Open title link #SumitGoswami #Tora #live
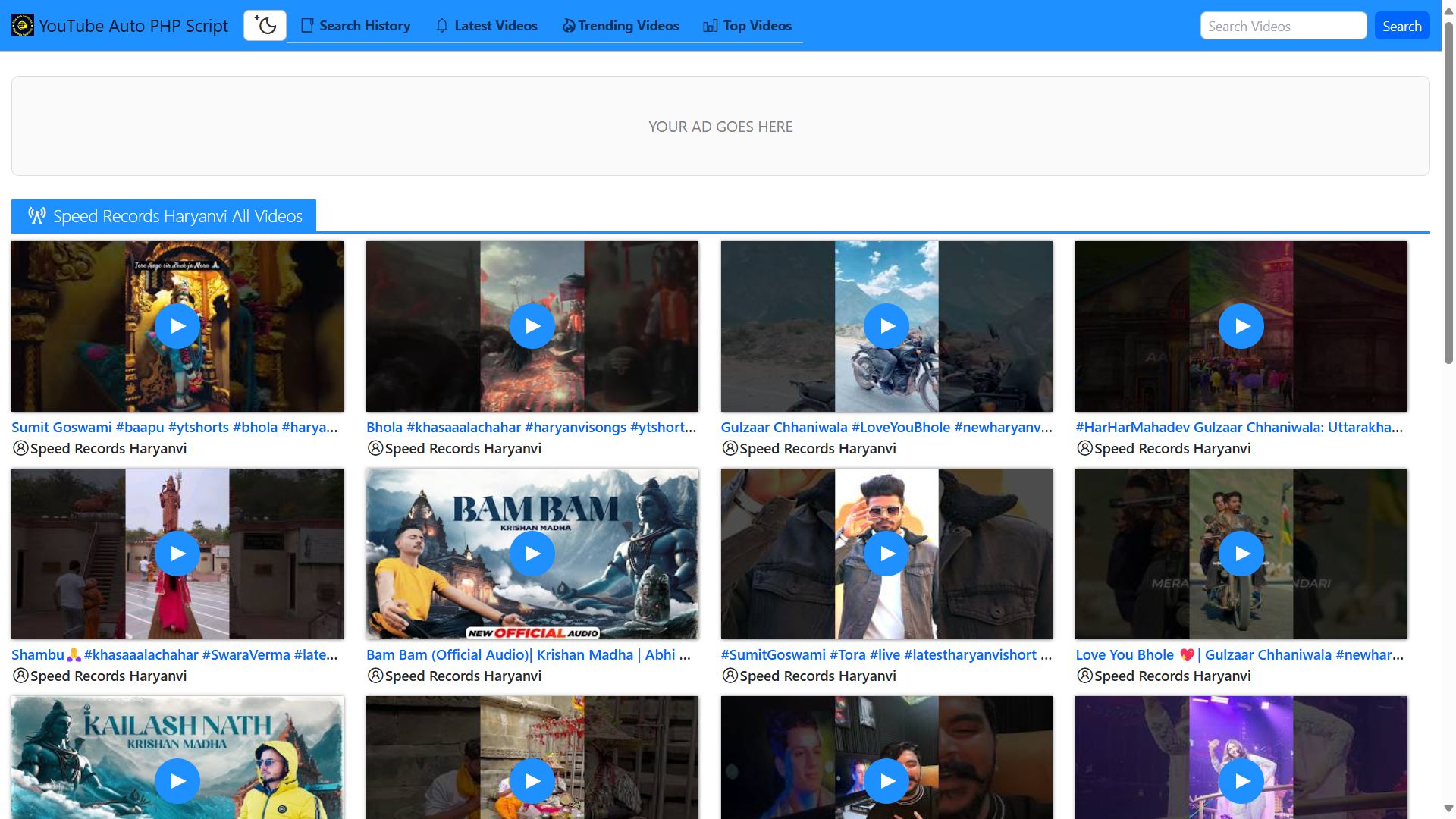The height and width of the screenshot is (819, 1456). (886, 654)
